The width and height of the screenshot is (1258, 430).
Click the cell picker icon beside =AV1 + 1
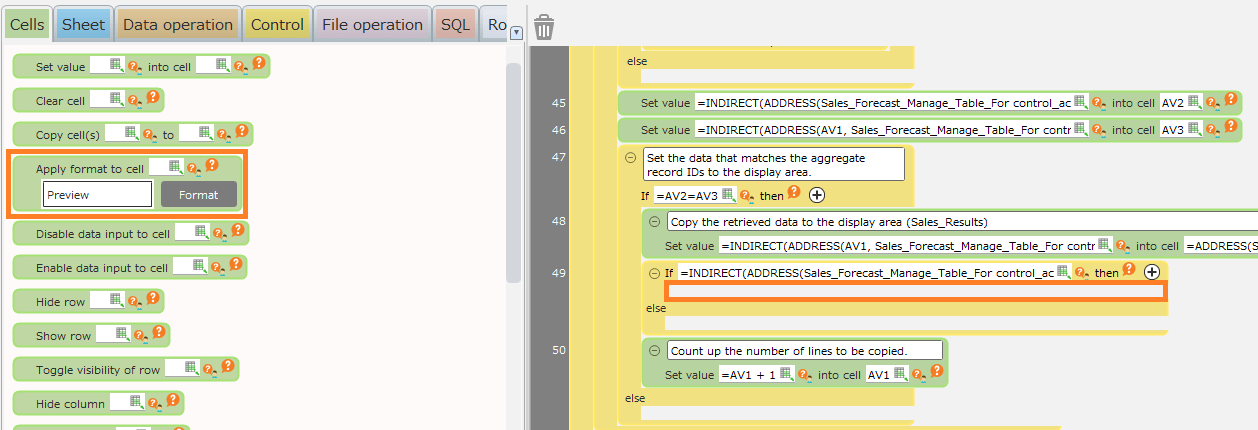(x=786, y=374)
